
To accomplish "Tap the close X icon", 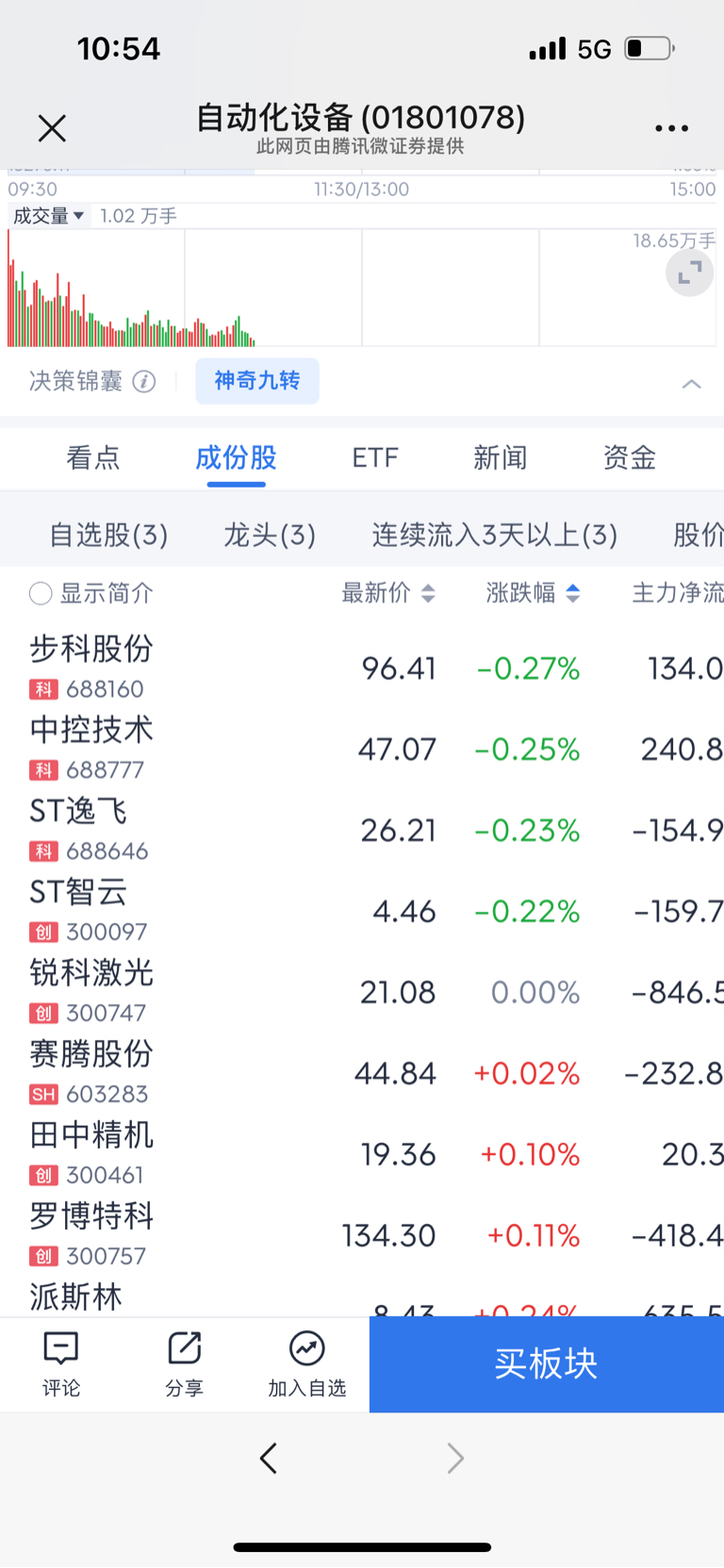I will coord(52,128).
